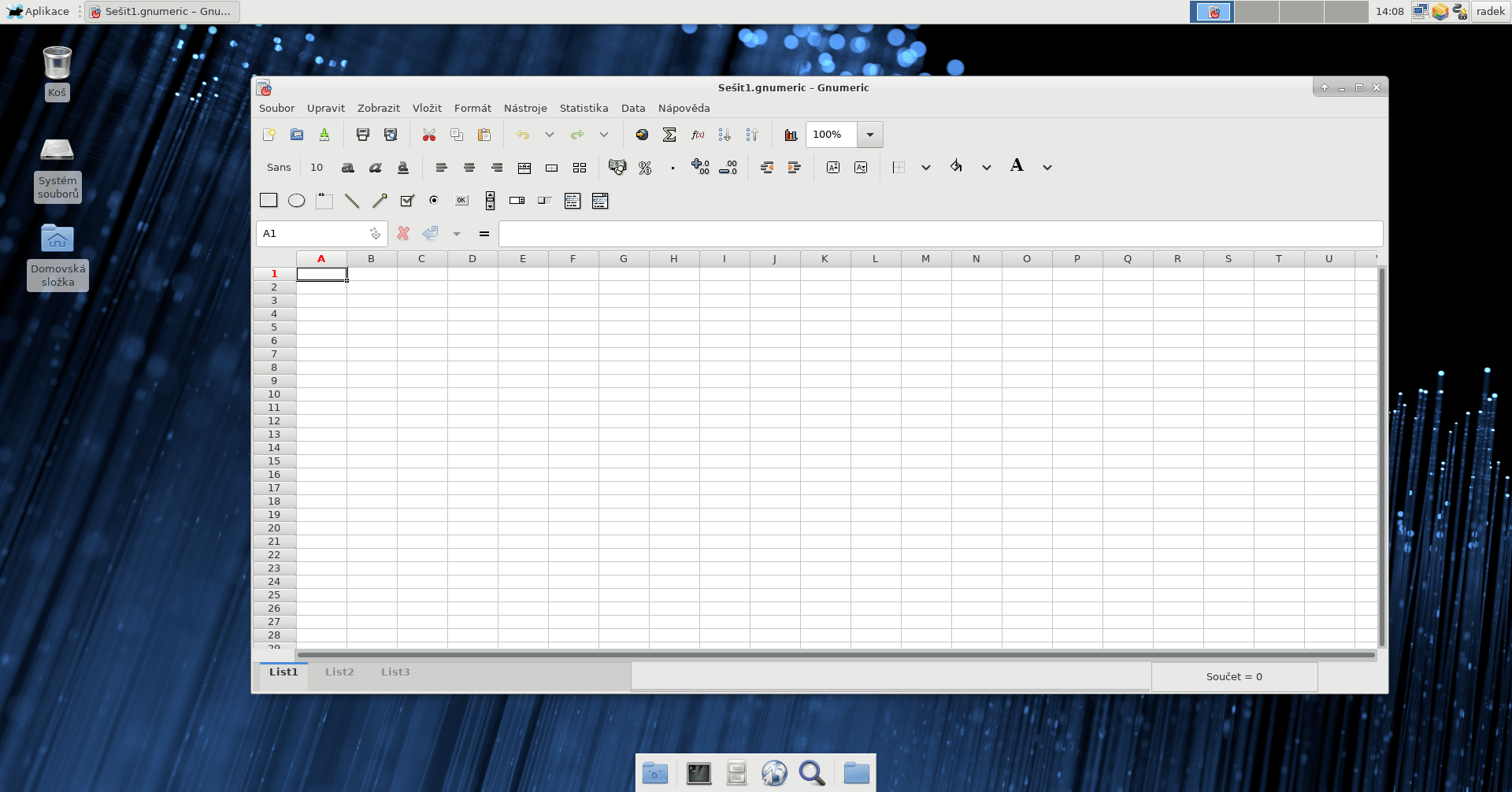Select the checkbox form control tool
This screenshot has width=1512, height=792.
pyautogui.click(x=407, y=201)
